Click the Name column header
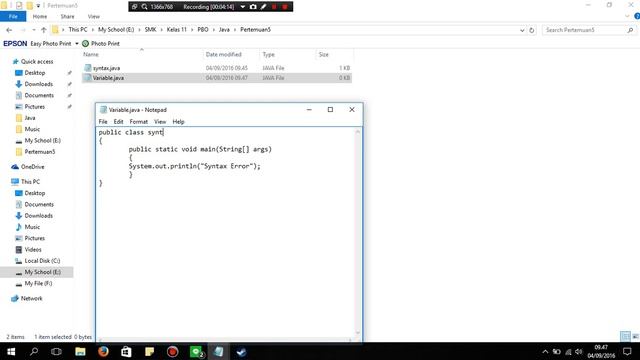The height and width of the screenshot is (360, 640). (x=91, y=54)
